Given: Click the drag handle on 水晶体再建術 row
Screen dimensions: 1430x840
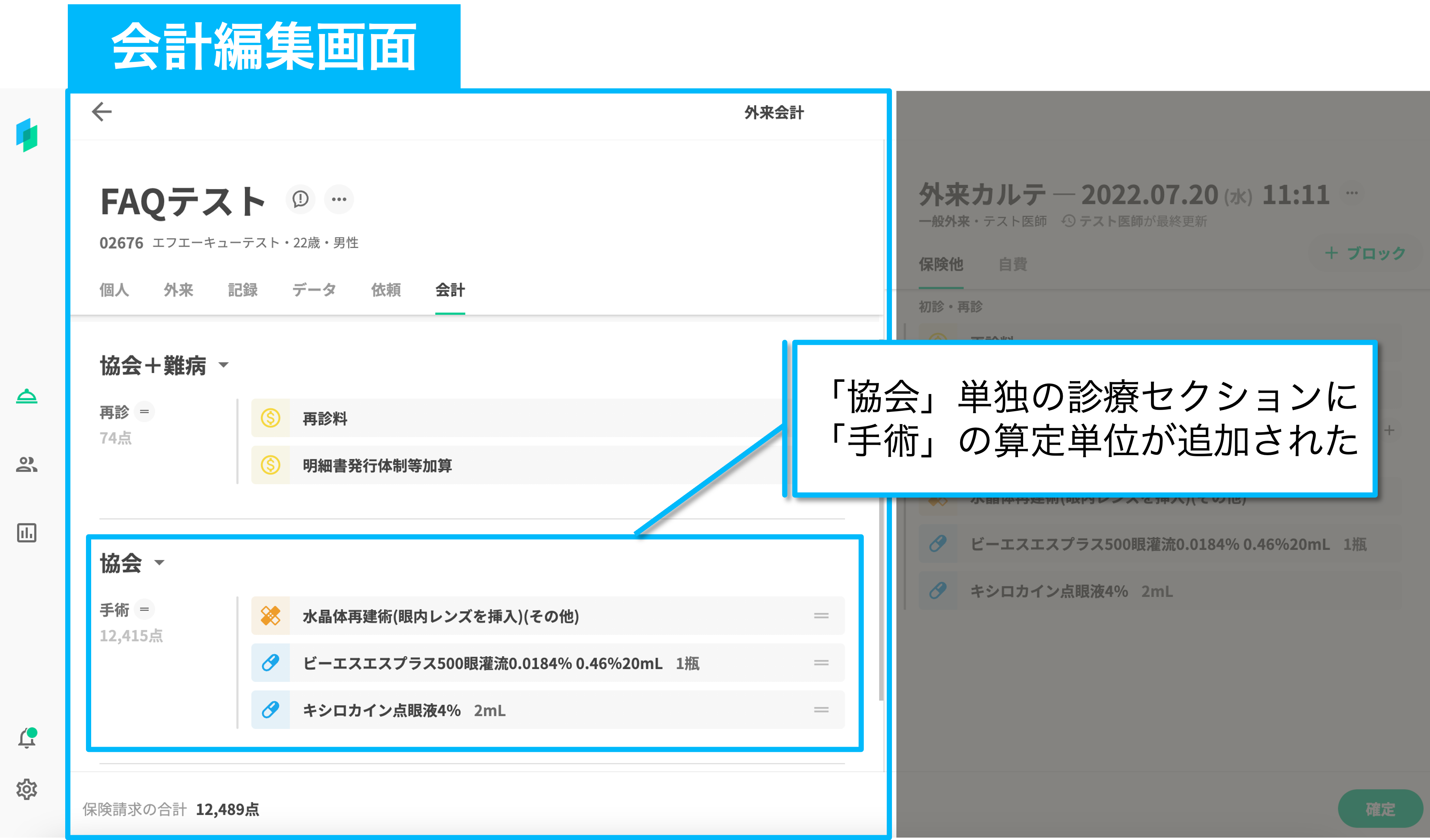Looking at the screenshot, I should (x=820, y=616).
